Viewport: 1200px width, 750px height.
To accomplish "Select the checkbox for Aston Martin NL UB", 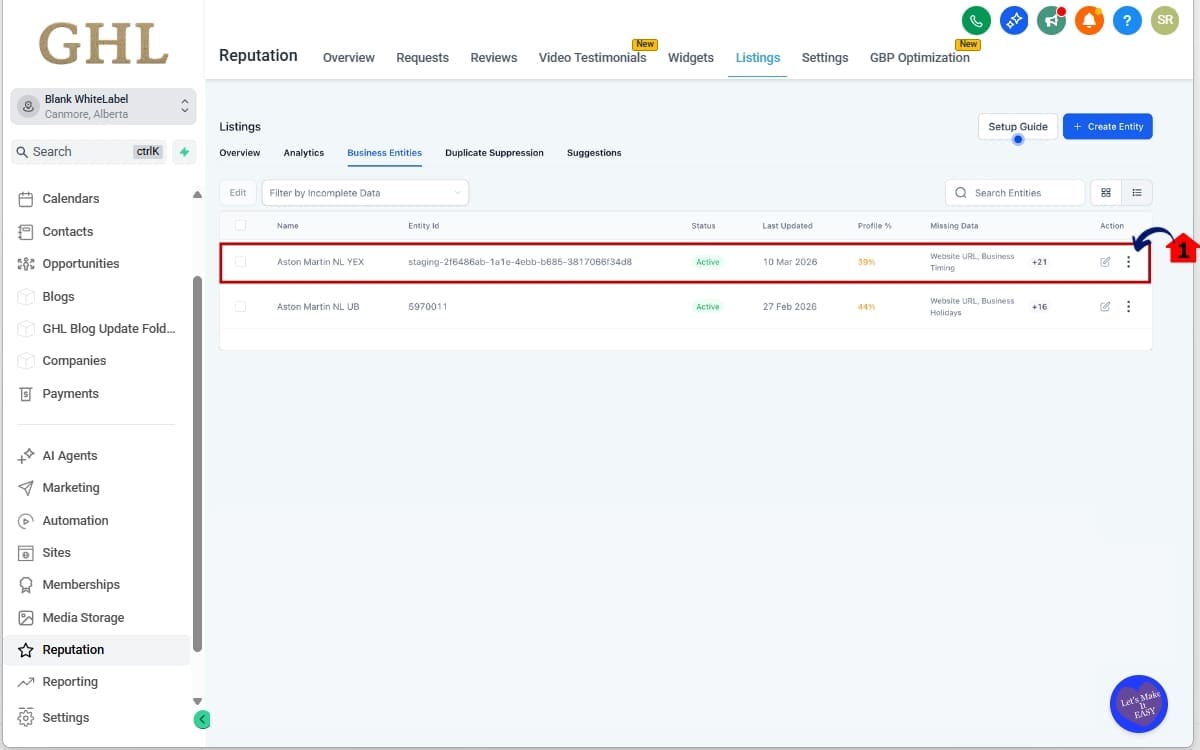I will (240, 306).
